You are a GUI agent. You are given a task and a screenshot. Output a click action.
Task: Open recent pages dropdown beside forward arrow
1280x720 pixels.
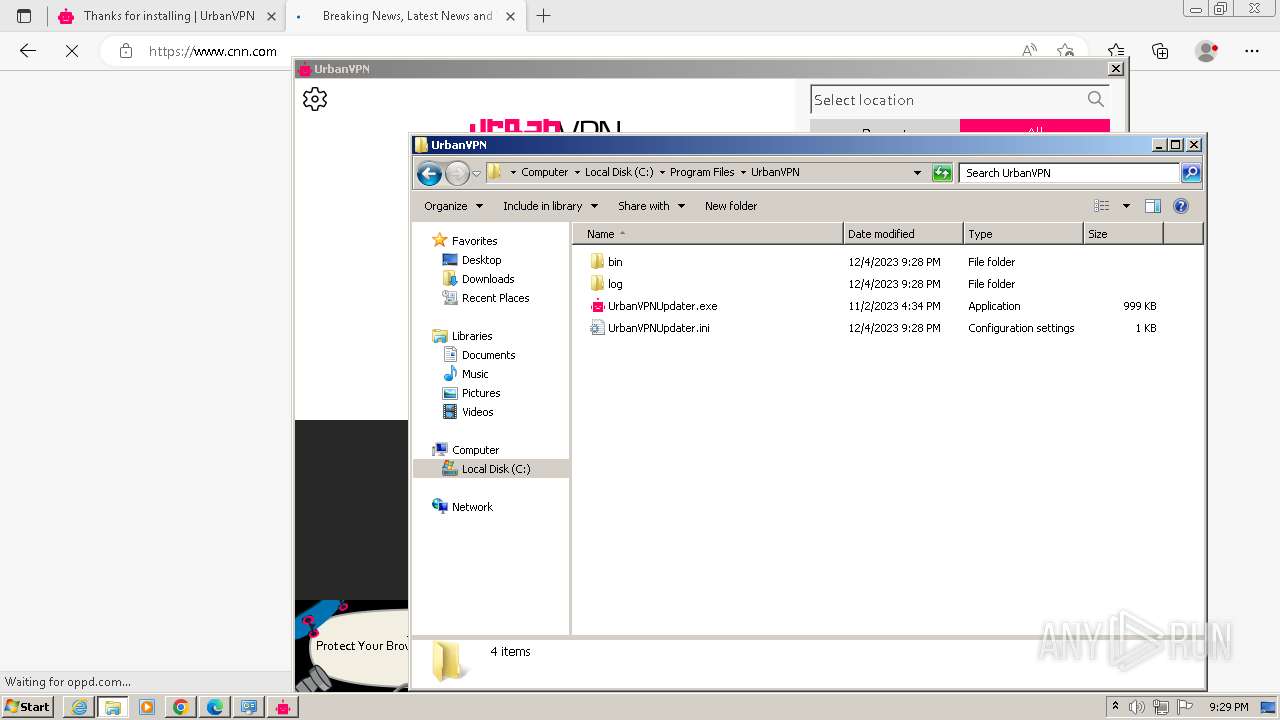coord(476,173)
